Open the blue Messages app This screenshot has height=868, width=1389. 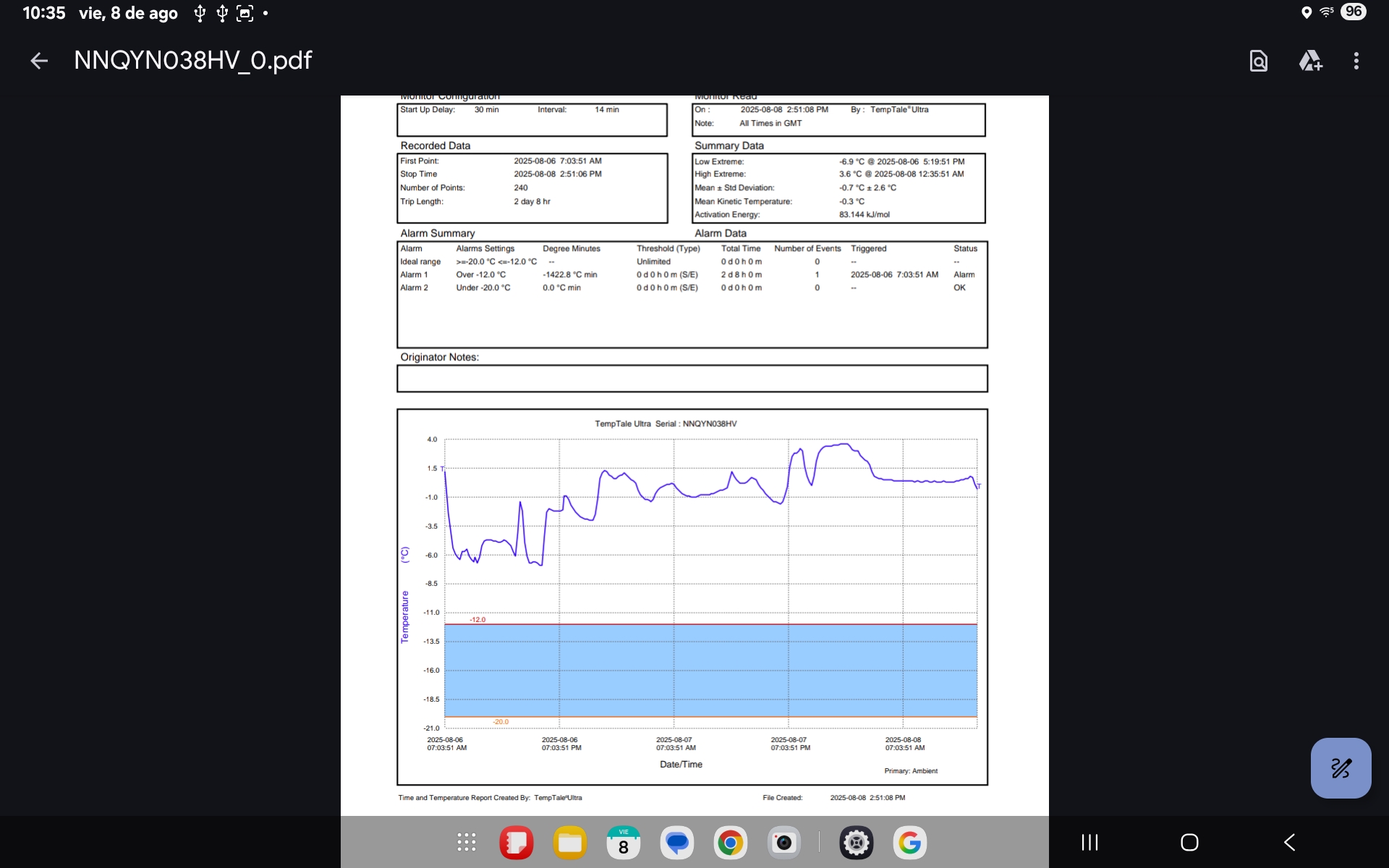pos(676,842)
